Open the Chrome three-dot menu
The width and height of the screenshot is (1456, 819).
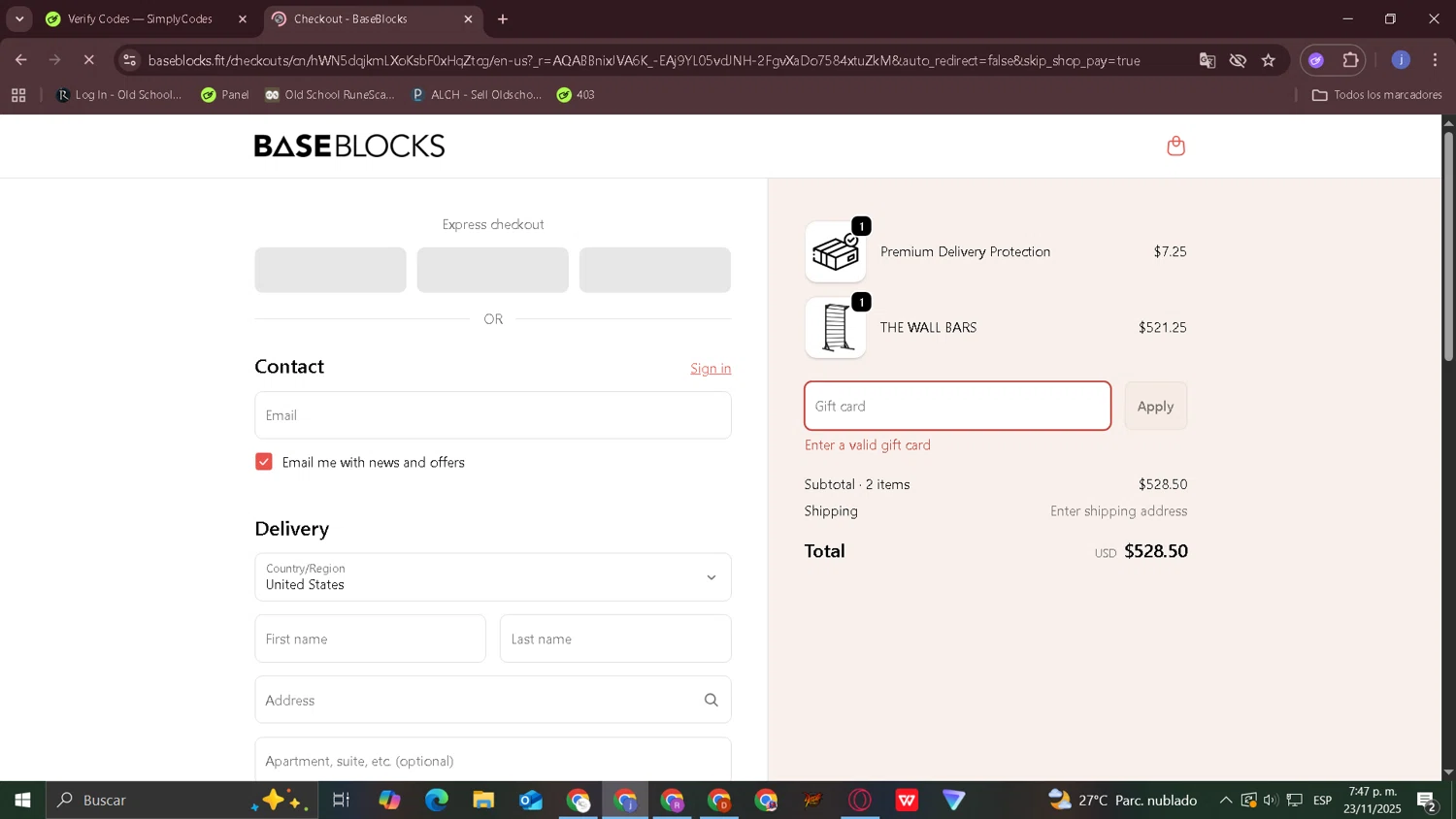[x=1435, y=60]
